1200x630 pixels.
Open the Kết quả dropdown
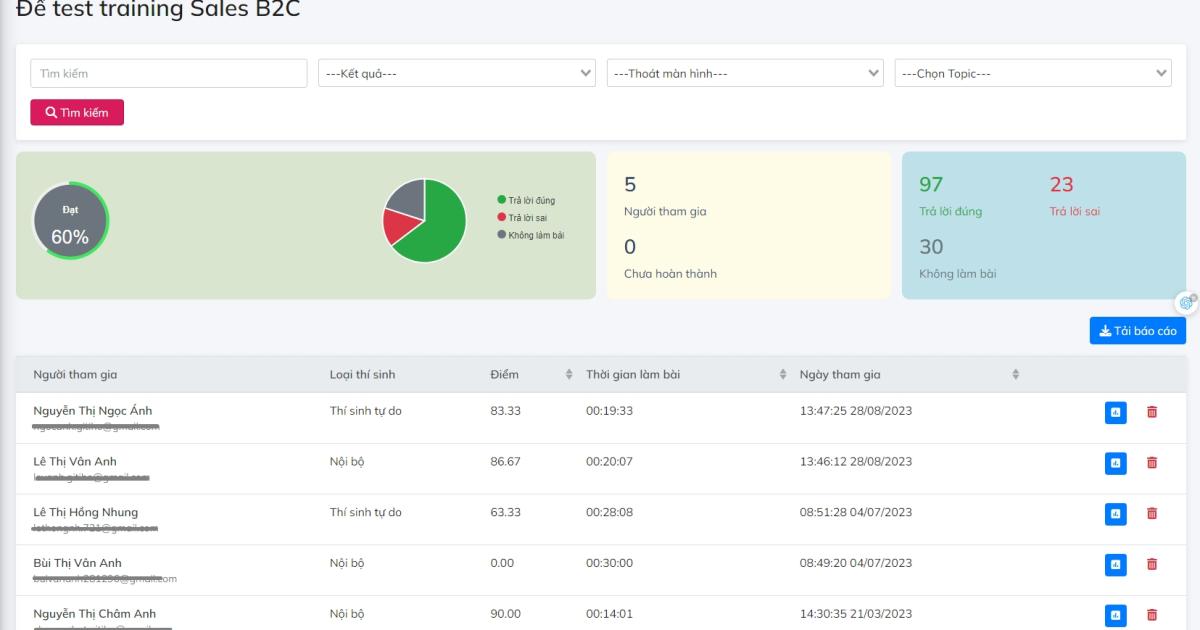[456, 72]
